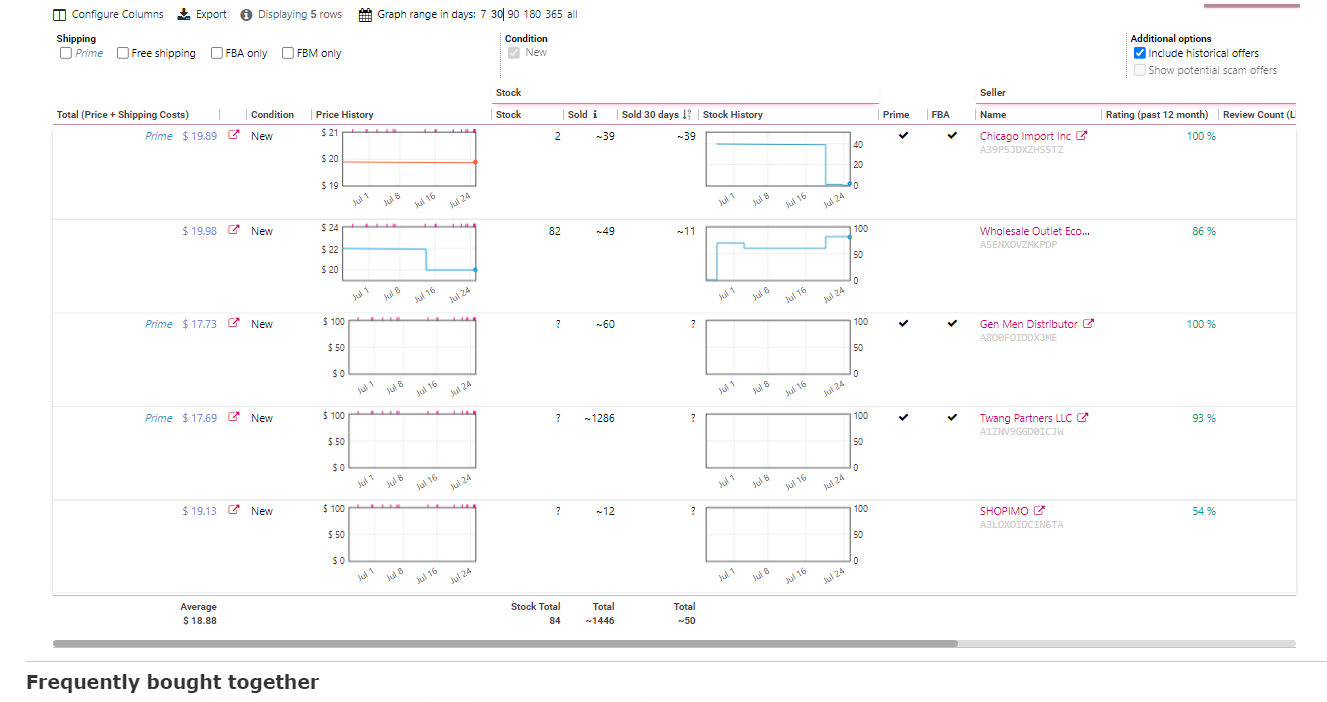Enable the FBM only filter
Screen dimensions: 1327x702
[288, 53]
